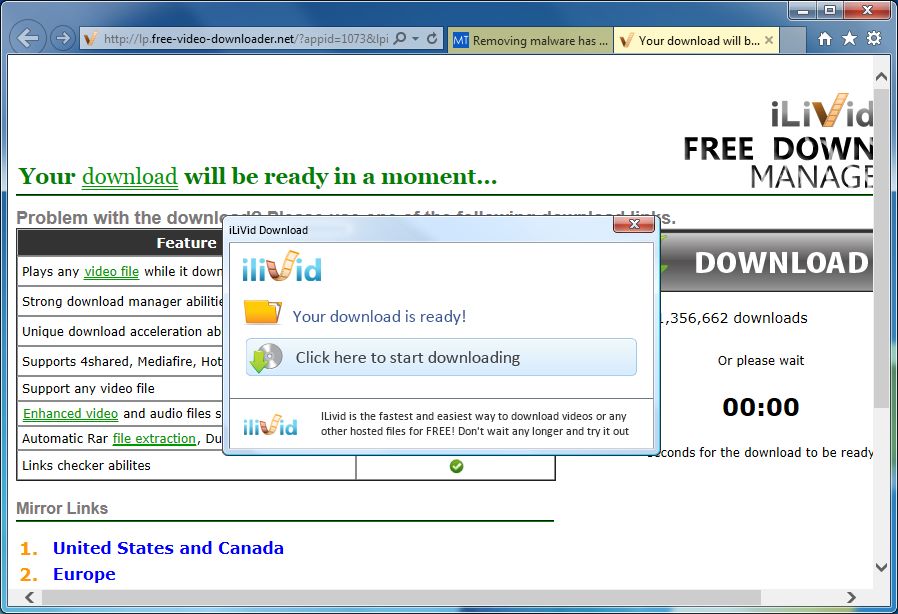
Task: Open the address bar dropdown arrow
Action: click(x=416, y=38)
